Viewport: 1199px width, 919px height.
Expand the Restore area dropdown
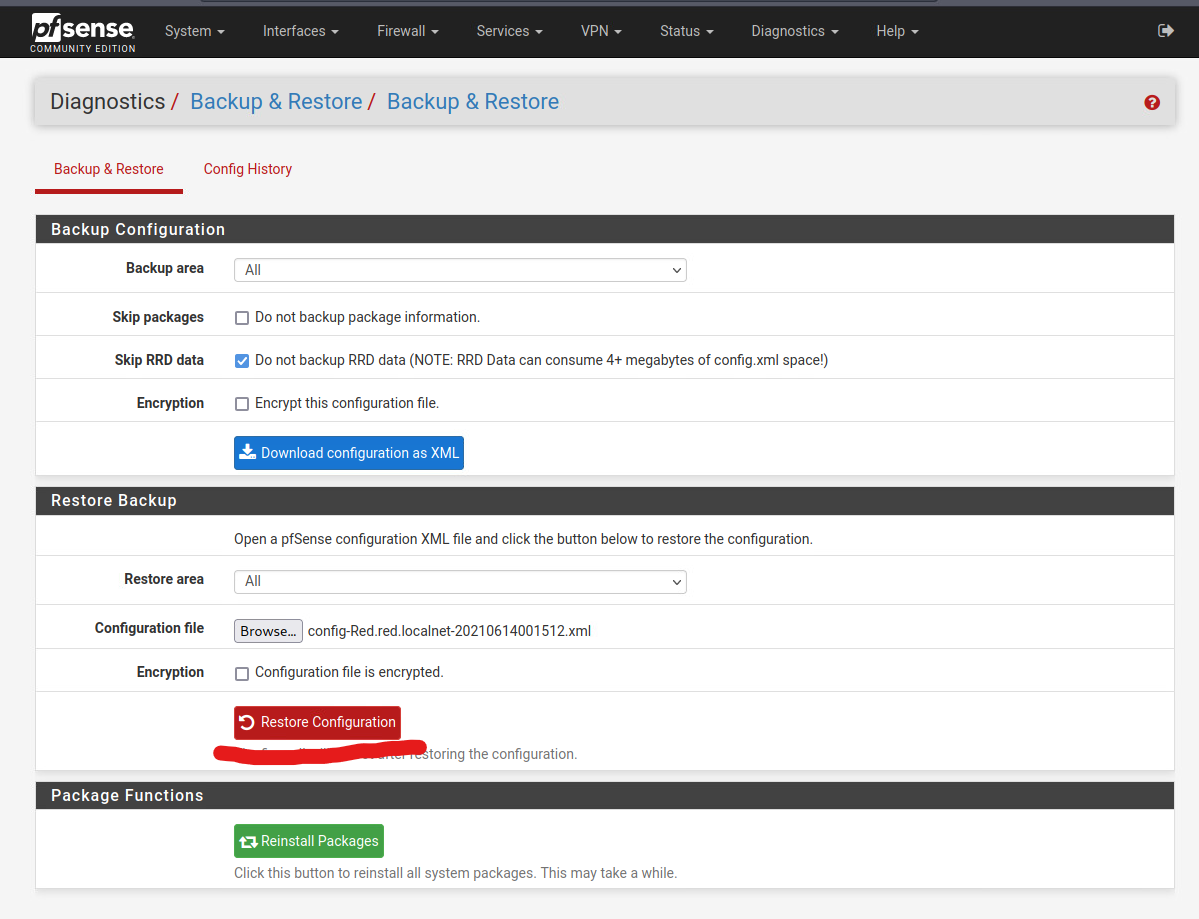tap(460, 582)
